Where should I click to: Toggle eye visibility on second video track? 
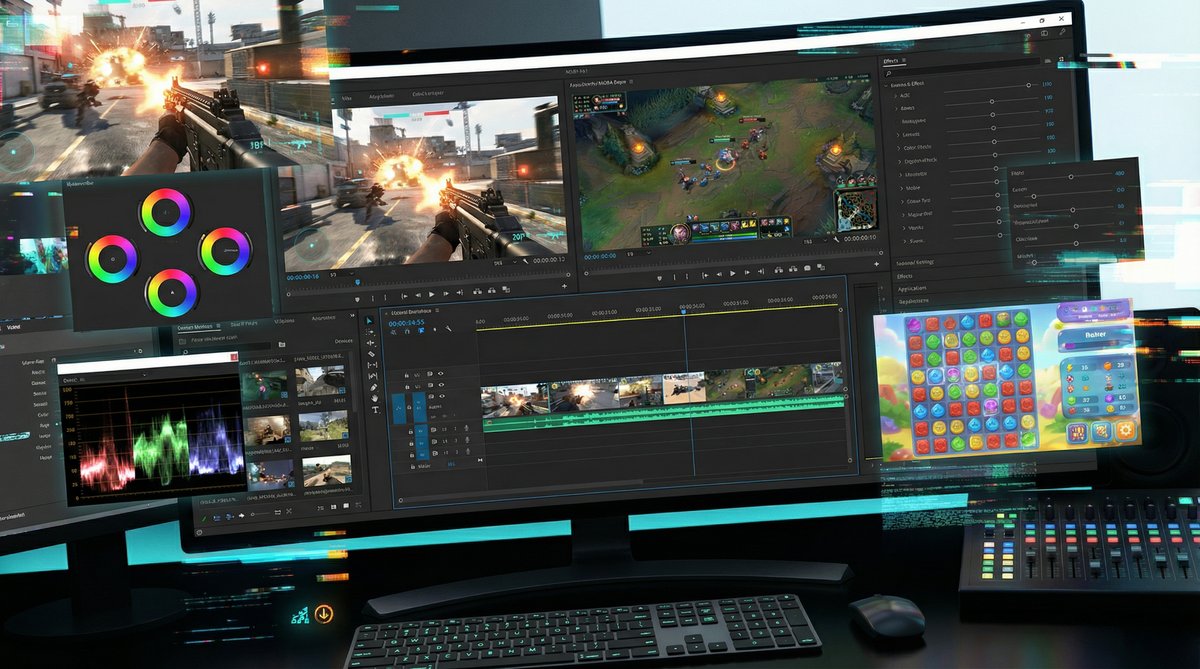441,385
